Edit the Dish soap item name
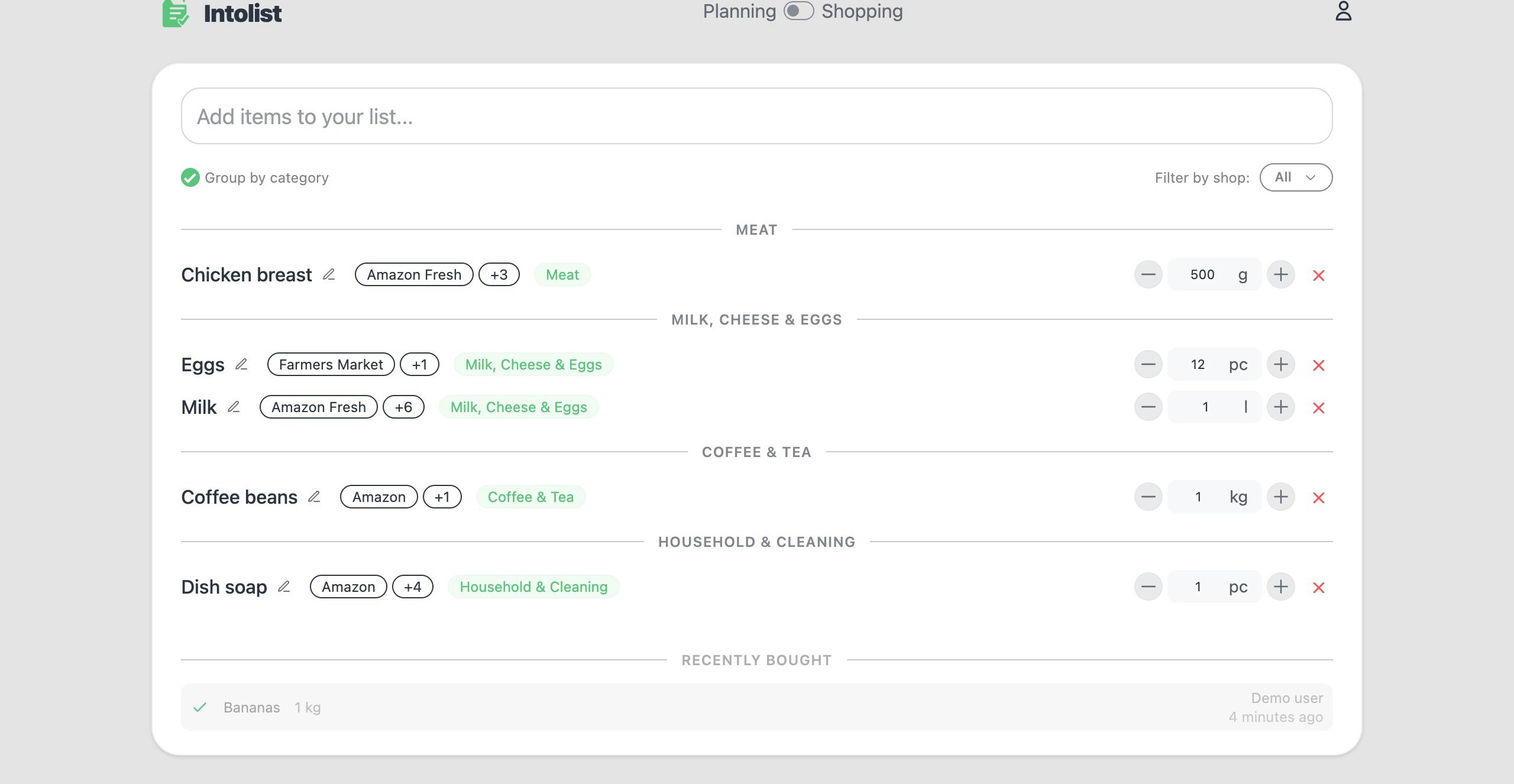This screenshot has width=1514, height=784. point(284,587)
